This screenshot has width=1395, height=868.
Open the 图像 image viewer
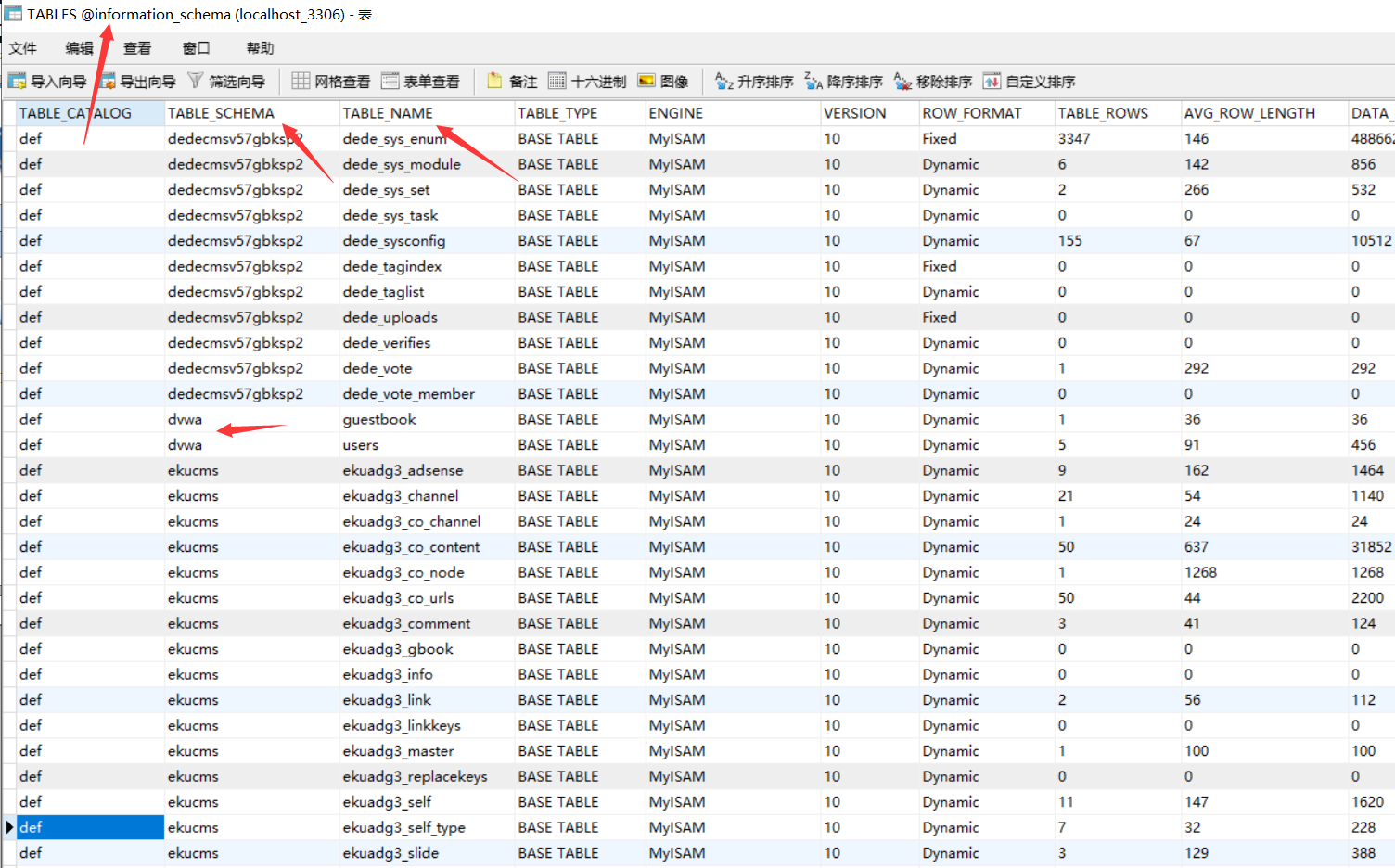tap(663, 82)
